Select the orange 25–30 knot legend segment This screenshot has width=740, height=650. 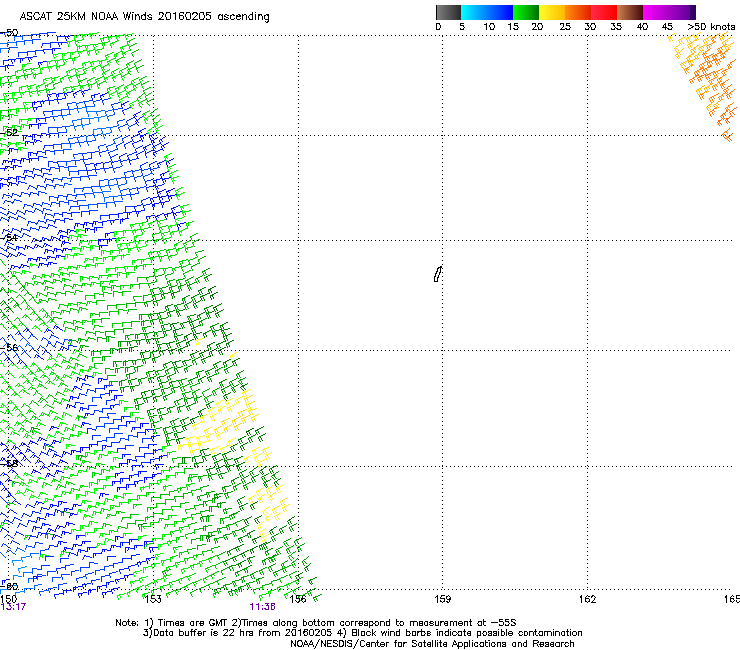(x=578, y=12)
